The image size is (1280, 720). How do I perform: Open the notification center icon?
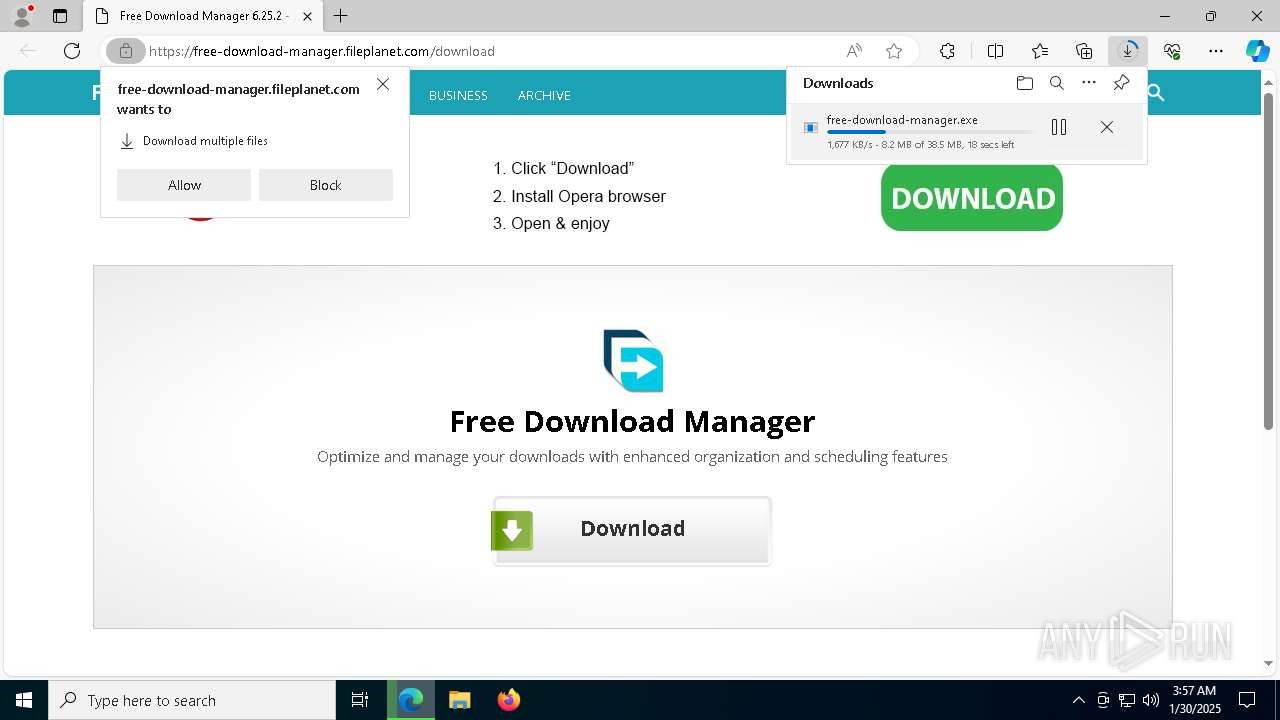[1247, 700]
